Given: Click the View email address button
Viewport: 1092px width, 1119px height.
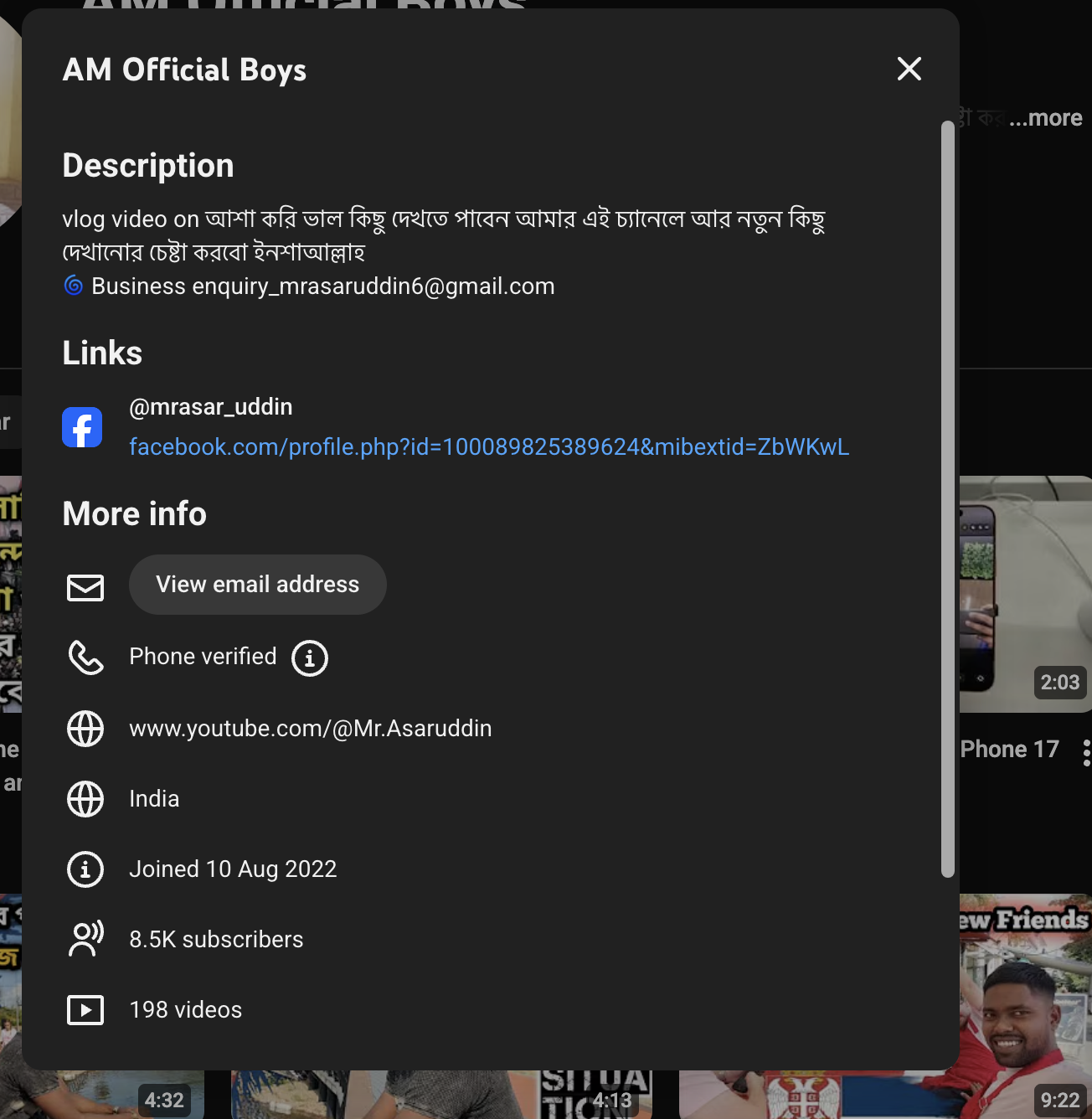Looking at the screenshot, I should (x=257, y=585).
